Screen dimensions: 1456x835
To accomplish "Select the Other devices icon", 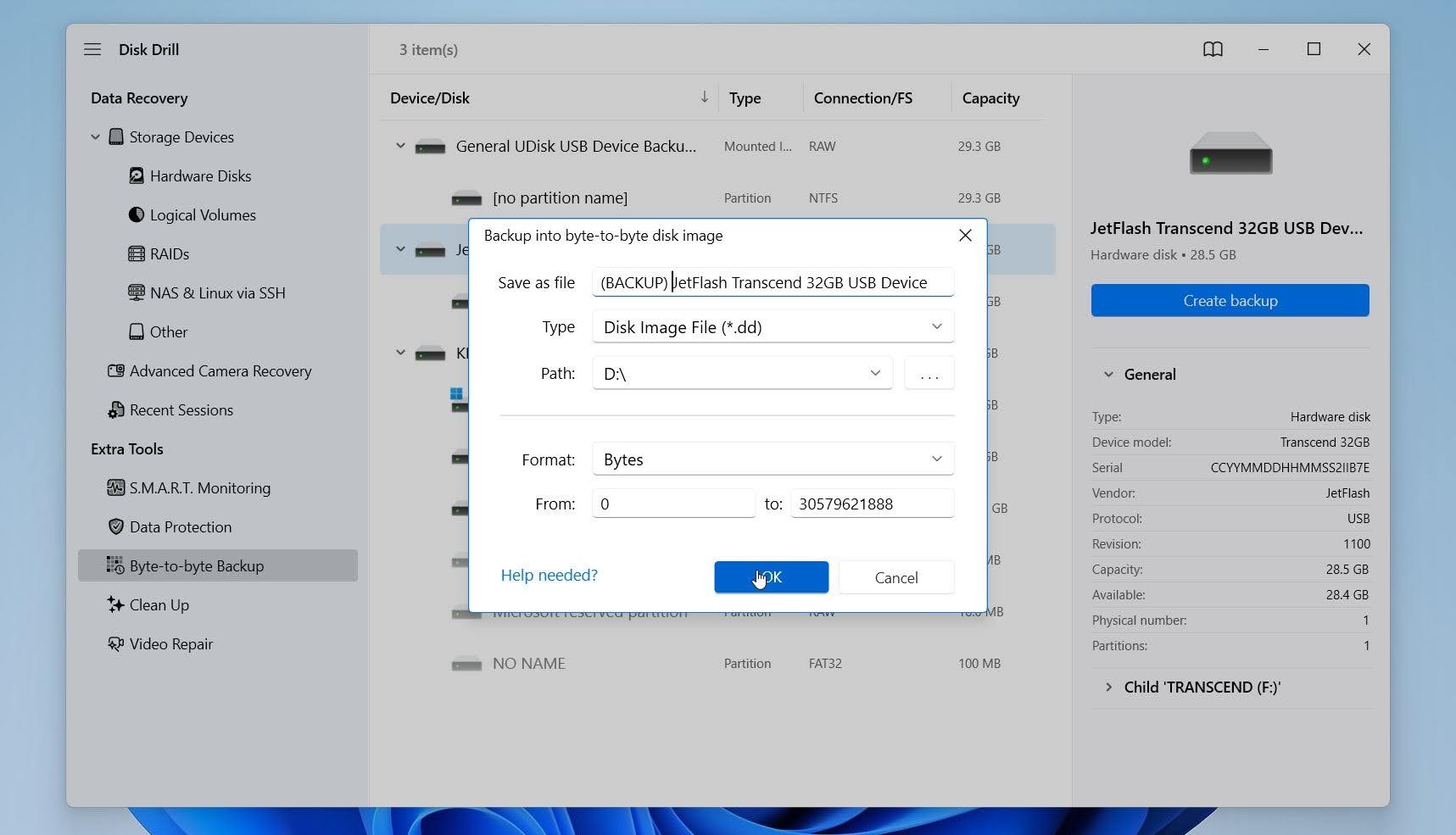I will click(136, 332).
